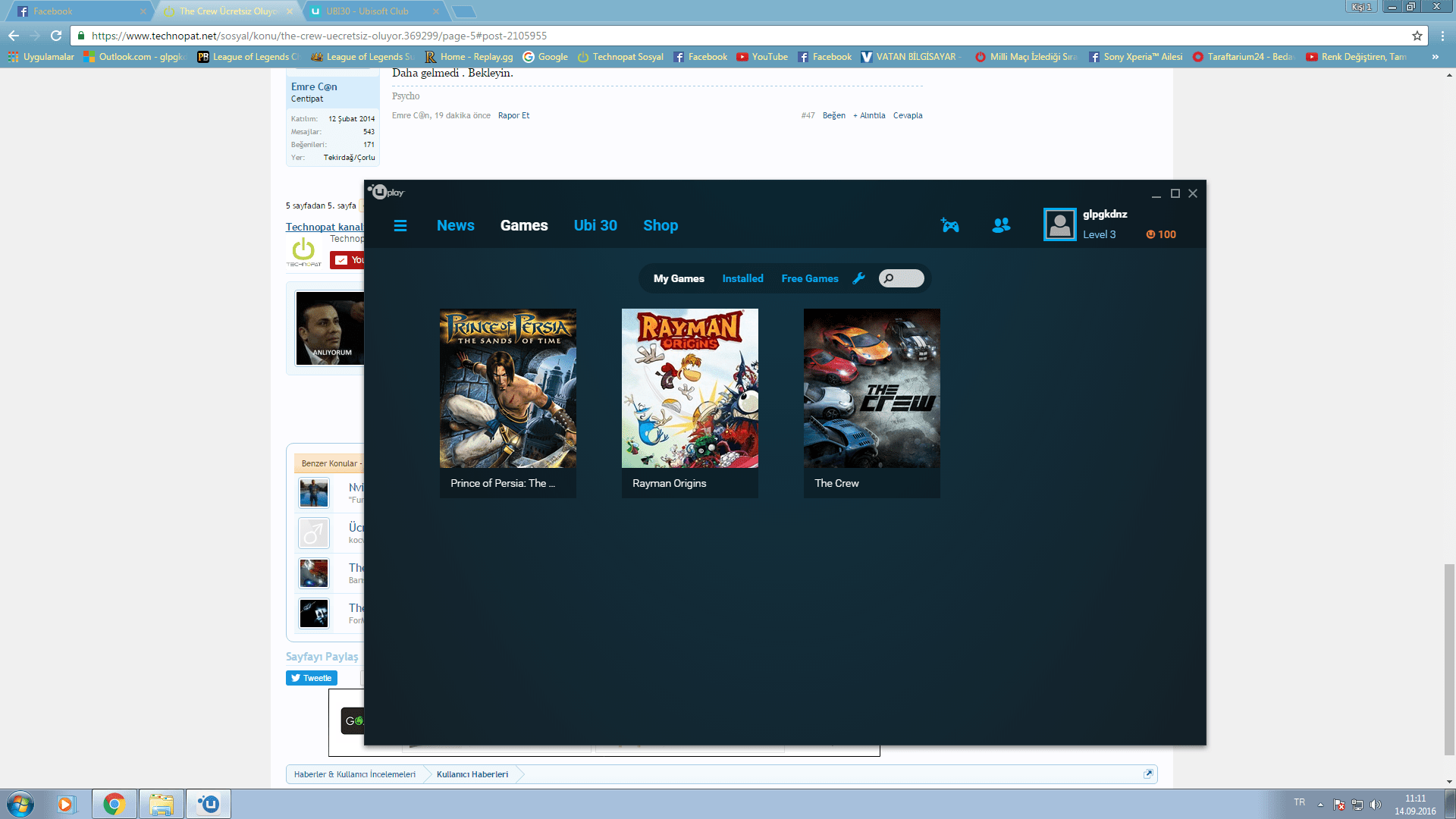The width and height of the screenshot is (1456, 819).
Task: Select the Free Games filter tab
Action: [809, 278]
